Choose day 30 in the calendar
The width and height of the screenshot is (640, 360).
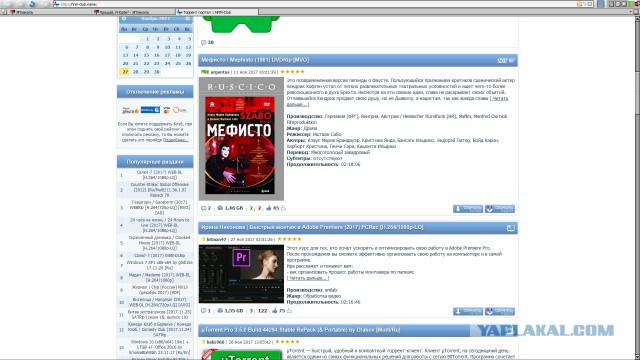pyautogui.click(x=156, y=72)
